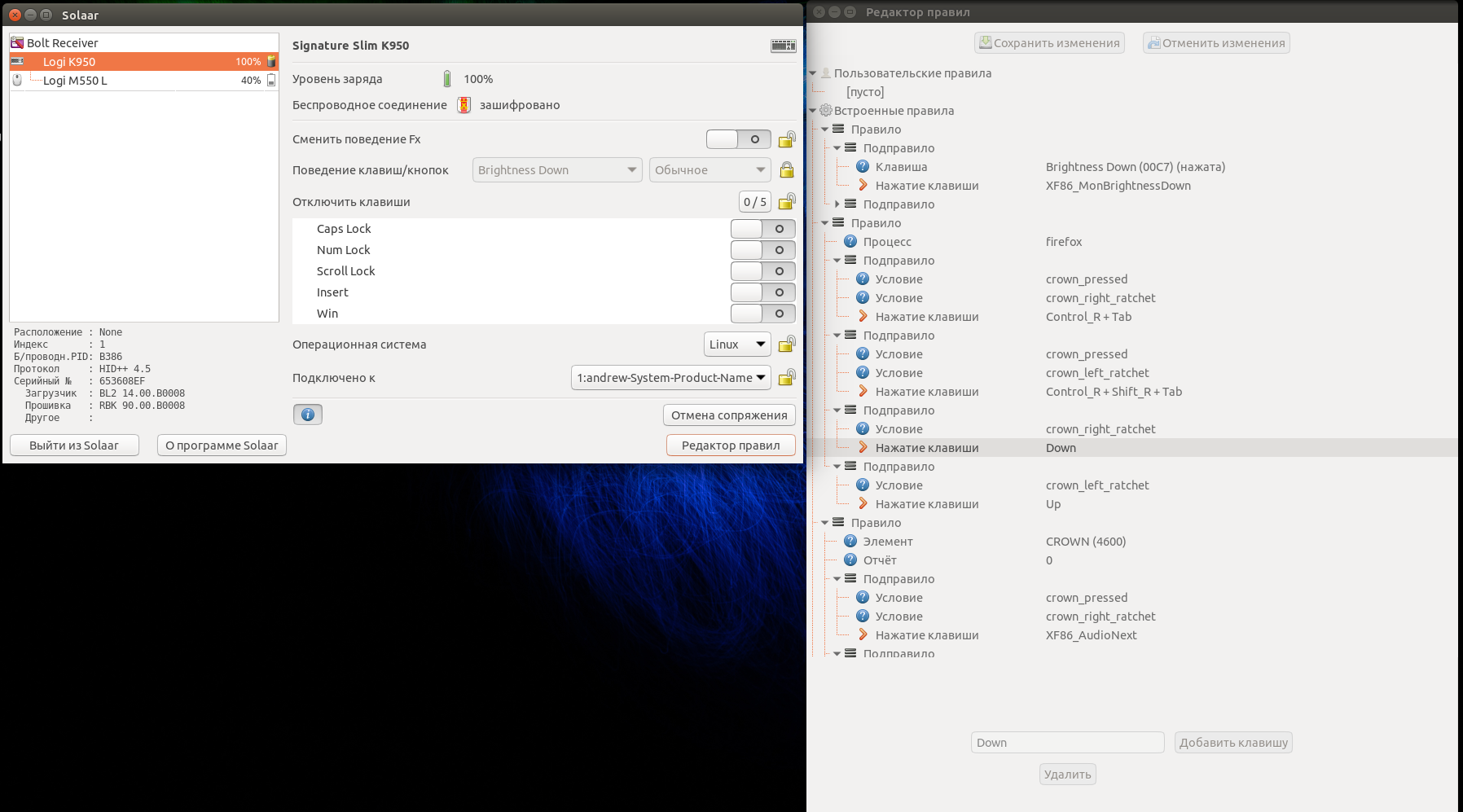Click the Down key input field
This screenshot has width=1463, height=812.
pyautogui.click(x=1067, y=743)
